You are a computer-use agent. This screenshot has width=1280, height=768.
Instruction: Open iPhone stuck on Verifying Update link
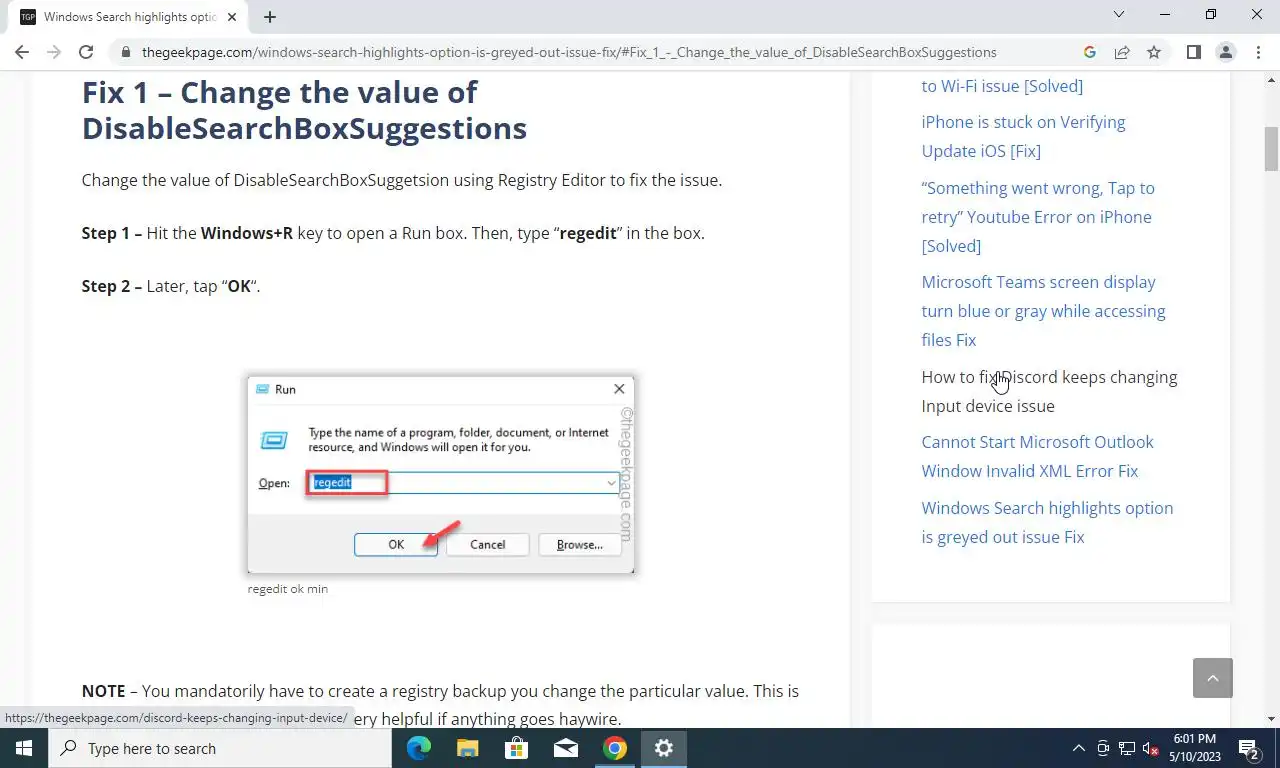coord(1023,136)
